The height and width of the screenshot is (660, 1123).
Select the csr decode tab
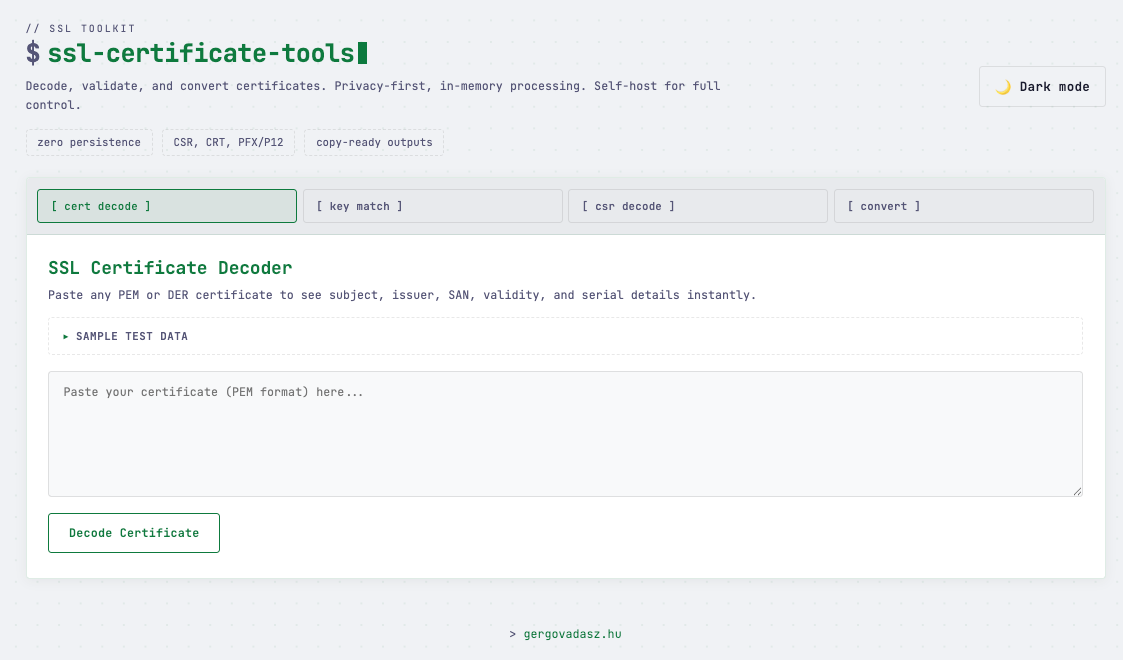(x=698, y=206)
